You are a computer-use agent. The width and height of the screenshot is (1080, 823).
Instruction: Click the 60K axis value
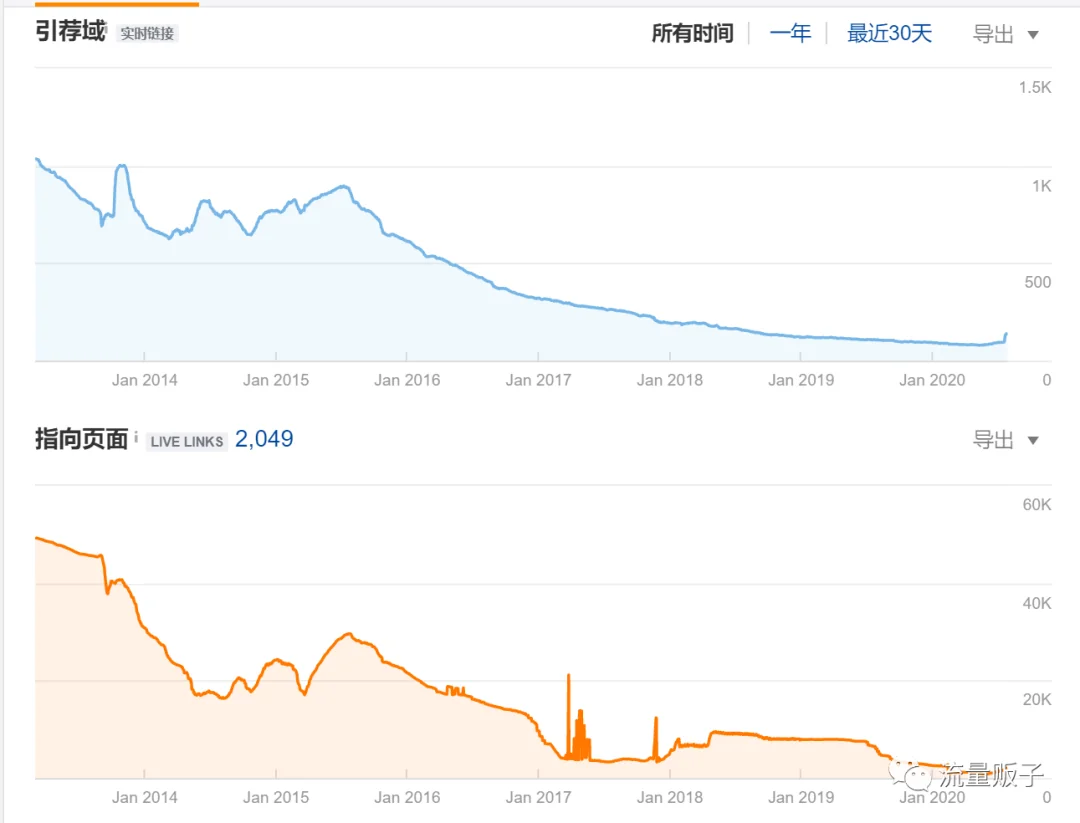pyautogui.click(x=1037, y=505)
